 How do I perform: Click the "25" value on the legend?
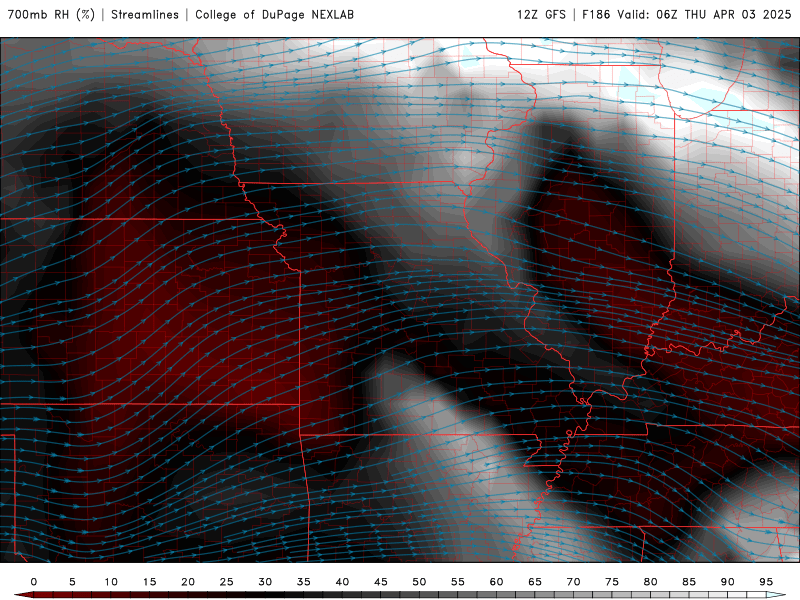[227, 582]
